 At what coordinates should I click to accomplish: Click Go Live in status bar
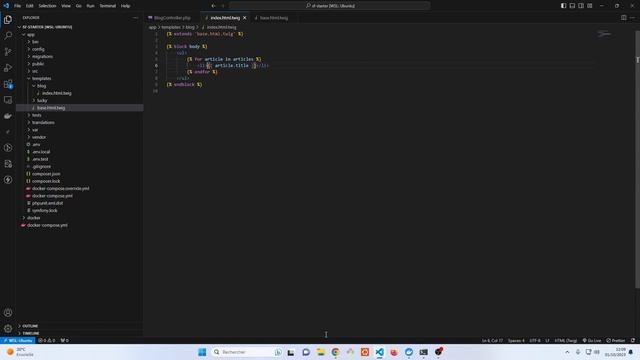(591, 340)
